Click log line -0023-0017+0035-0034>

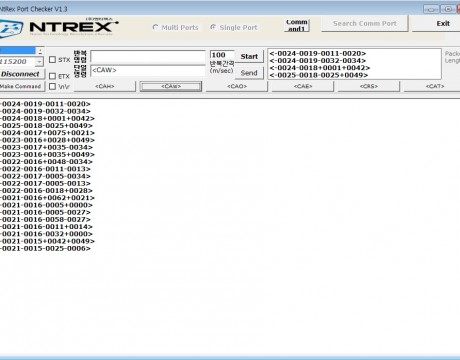coord(46,147)
